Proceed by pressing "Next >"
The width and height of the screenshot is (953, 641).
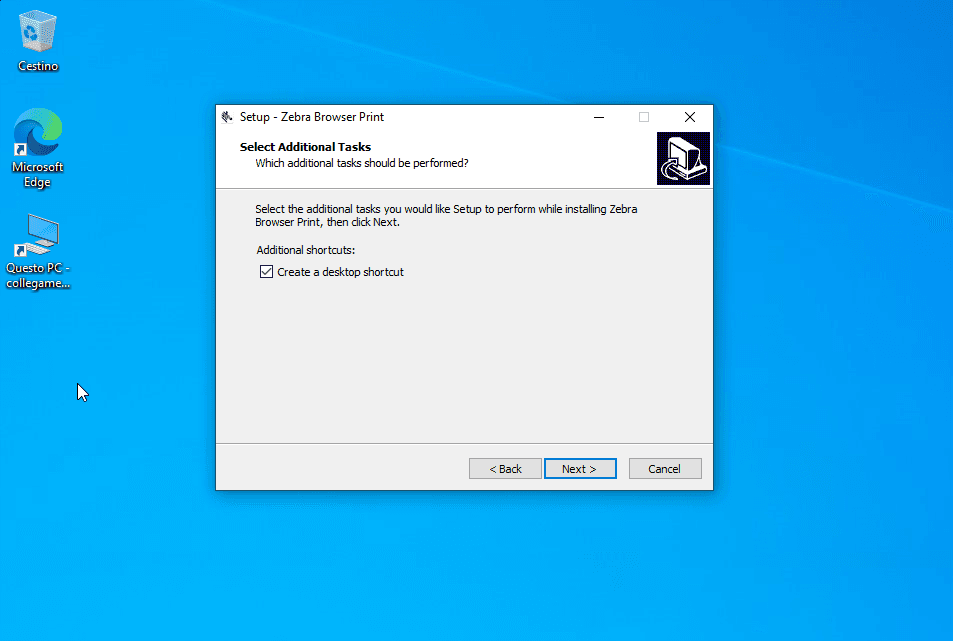(580, 469)
